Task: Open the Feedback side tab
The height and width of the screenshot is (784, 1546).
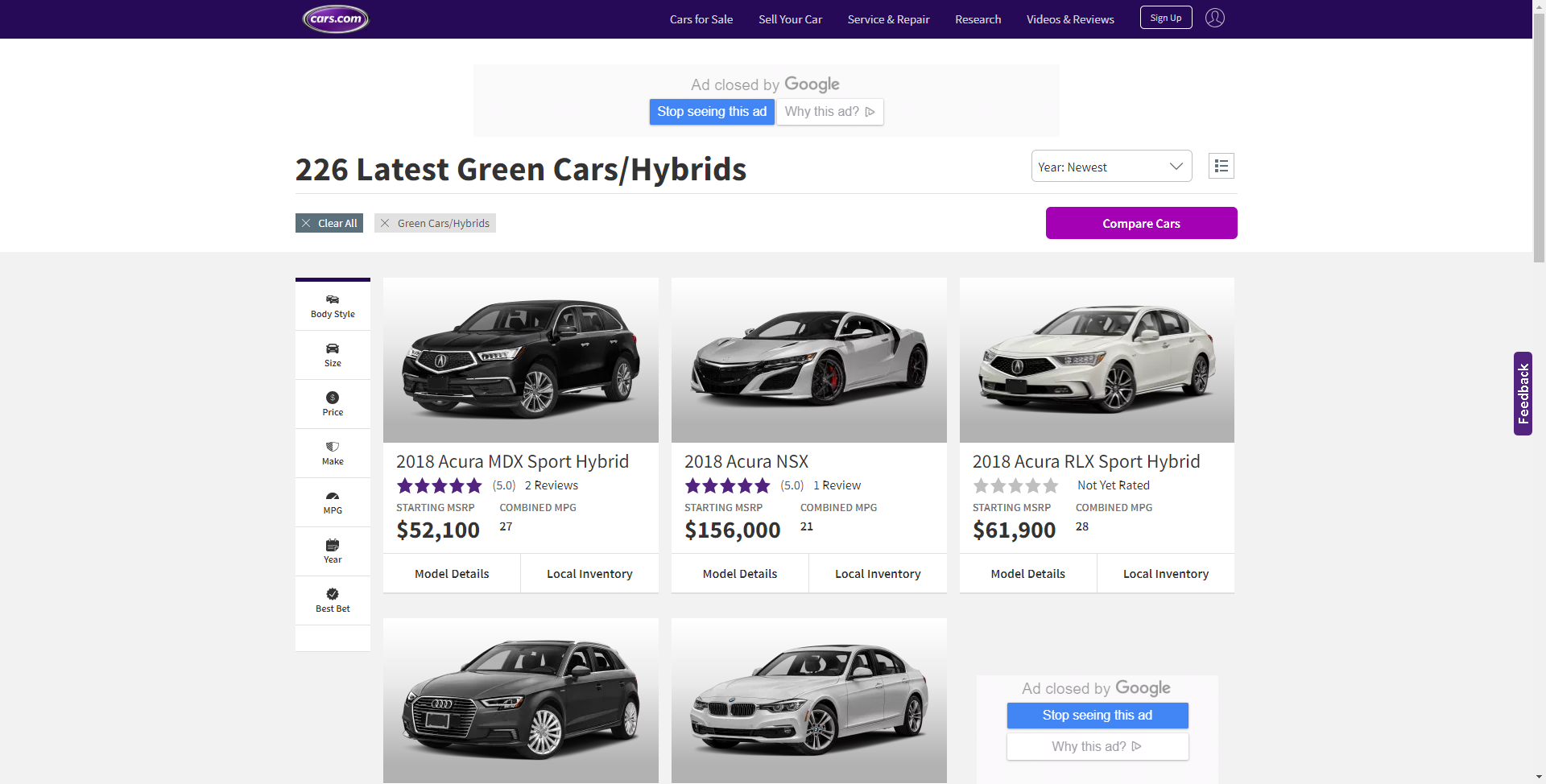Action: (1522, 394)
